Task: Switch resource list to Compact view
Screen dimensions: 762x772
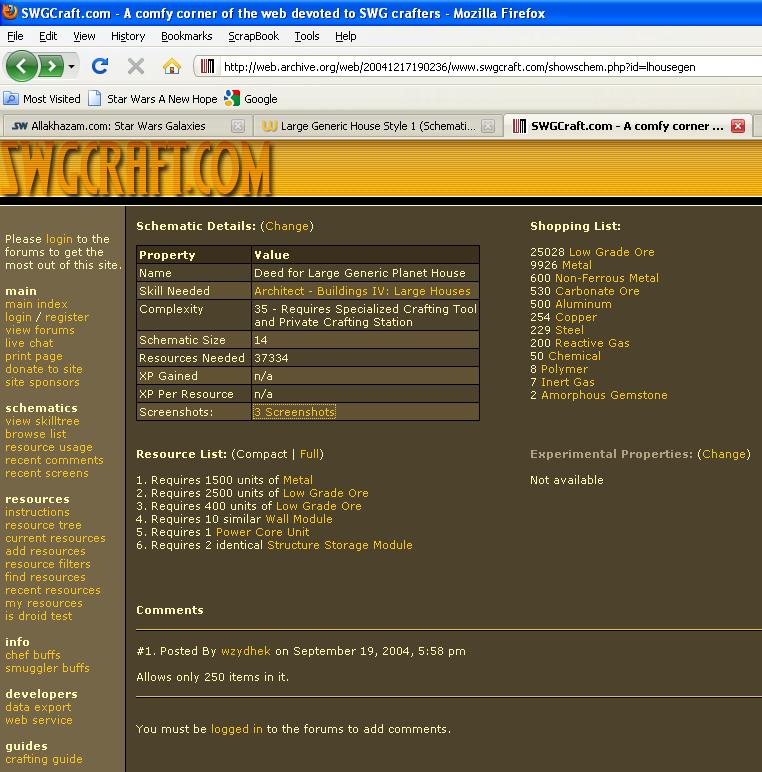Action: (x=261, y=454)
